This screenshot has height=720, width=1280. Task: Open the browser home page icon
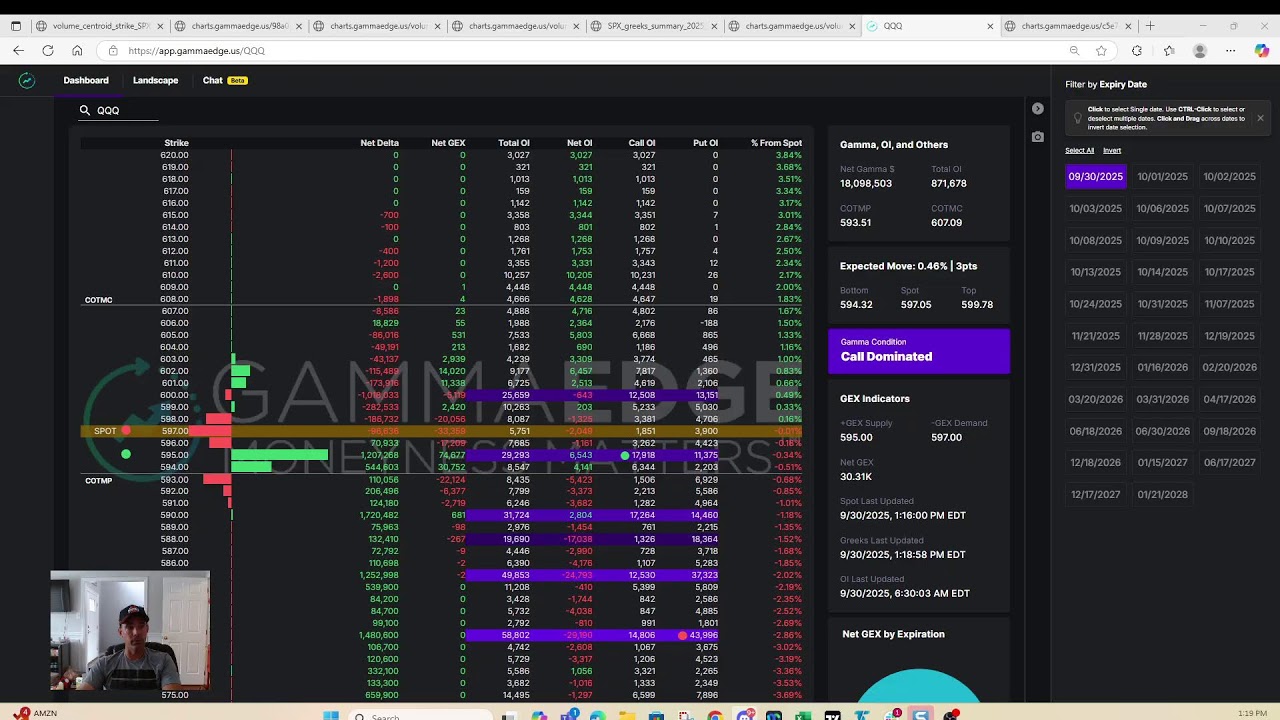tap(77, 50)
